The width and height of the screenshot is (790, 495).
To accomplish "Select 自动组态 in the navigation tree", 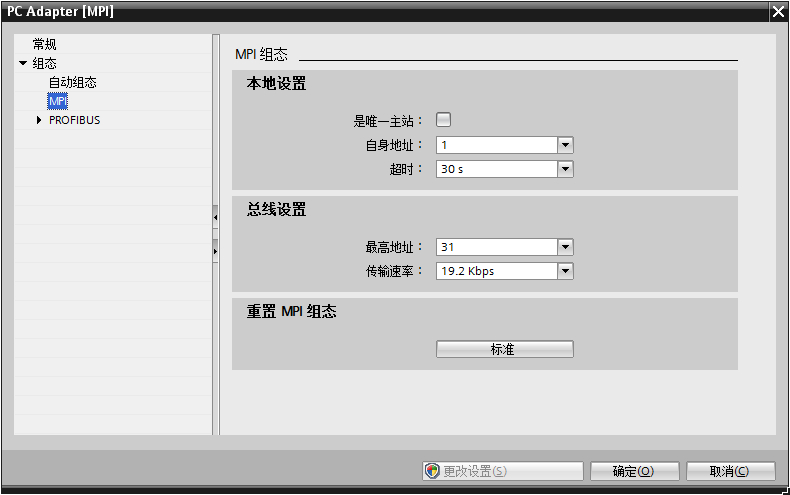I will (x=72, y=83).
